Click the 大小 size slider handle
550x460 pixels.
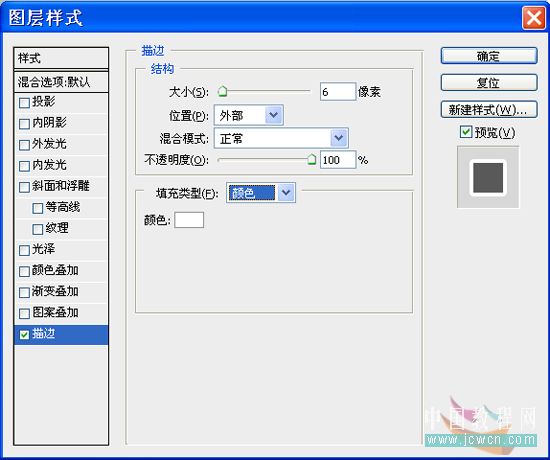(222, 92)
